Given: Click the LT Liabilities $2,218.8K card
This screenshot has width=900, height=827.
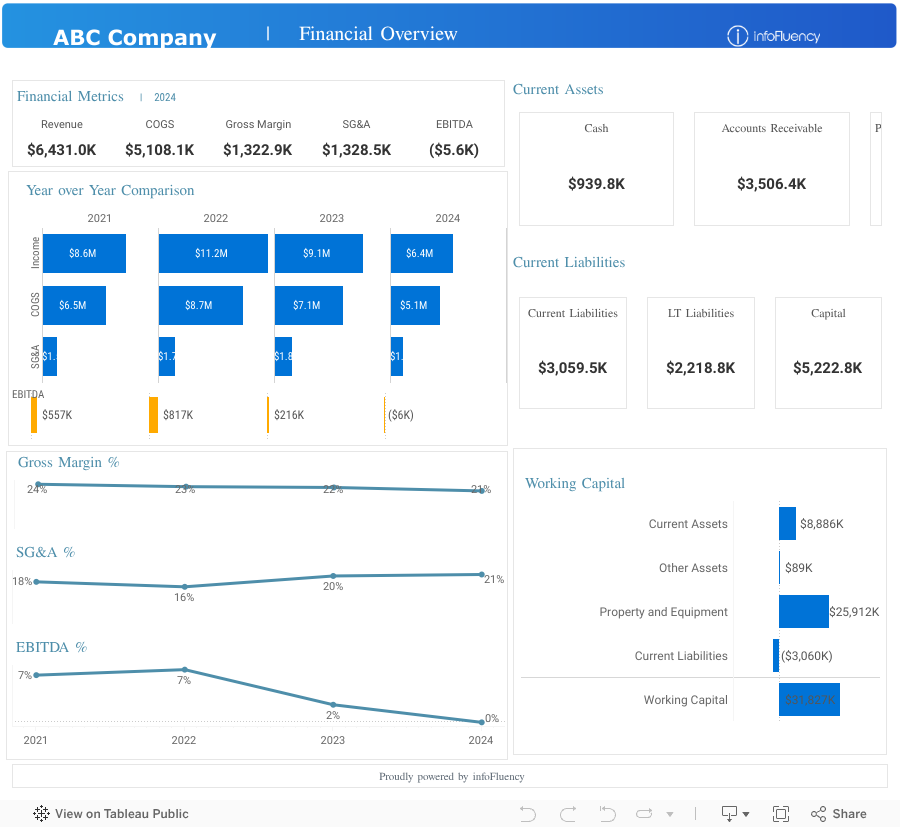Looking at the screenshot, I should pos(700,353).
